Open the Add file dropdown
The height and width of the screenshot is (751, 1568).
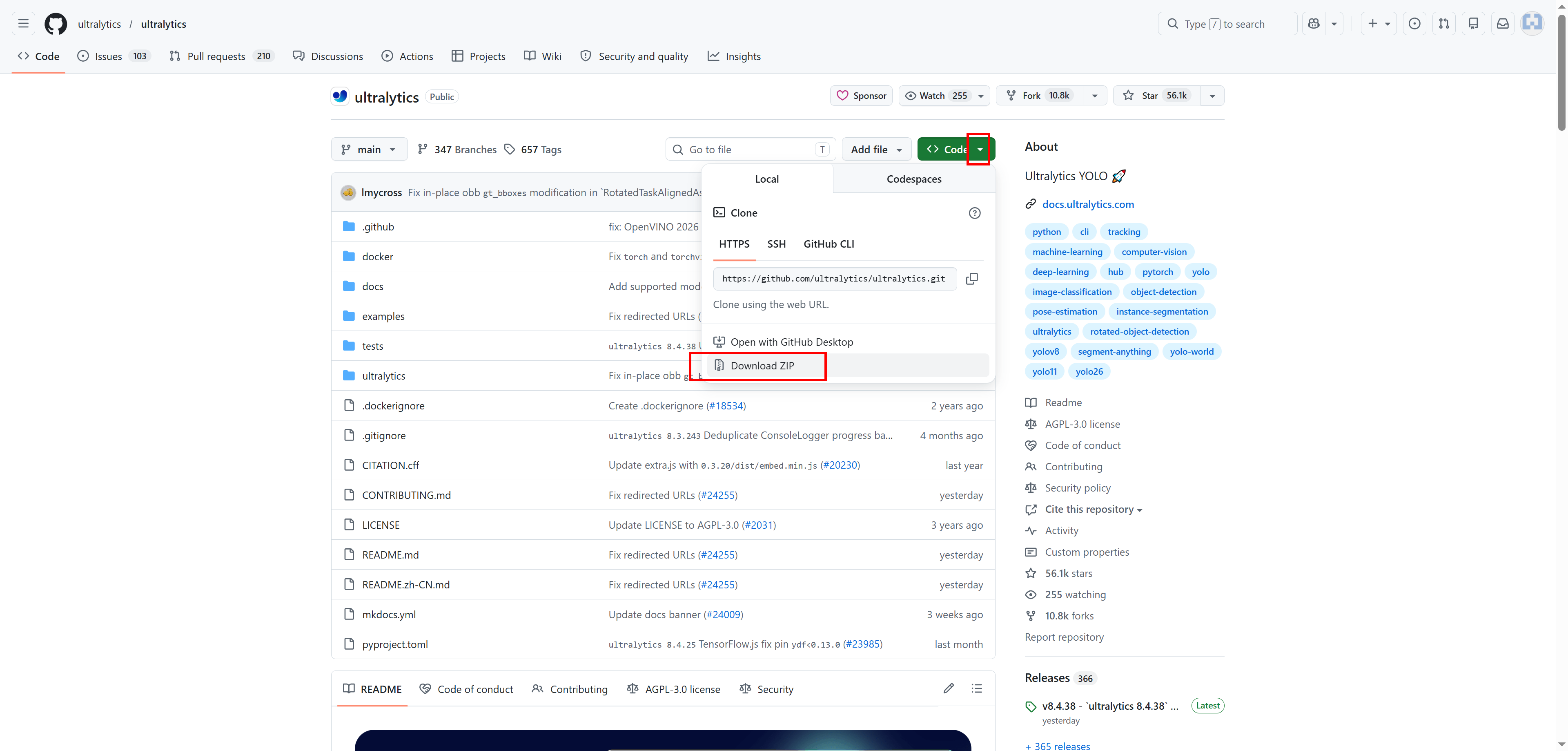pyautogui.click(x=876, y=150)
